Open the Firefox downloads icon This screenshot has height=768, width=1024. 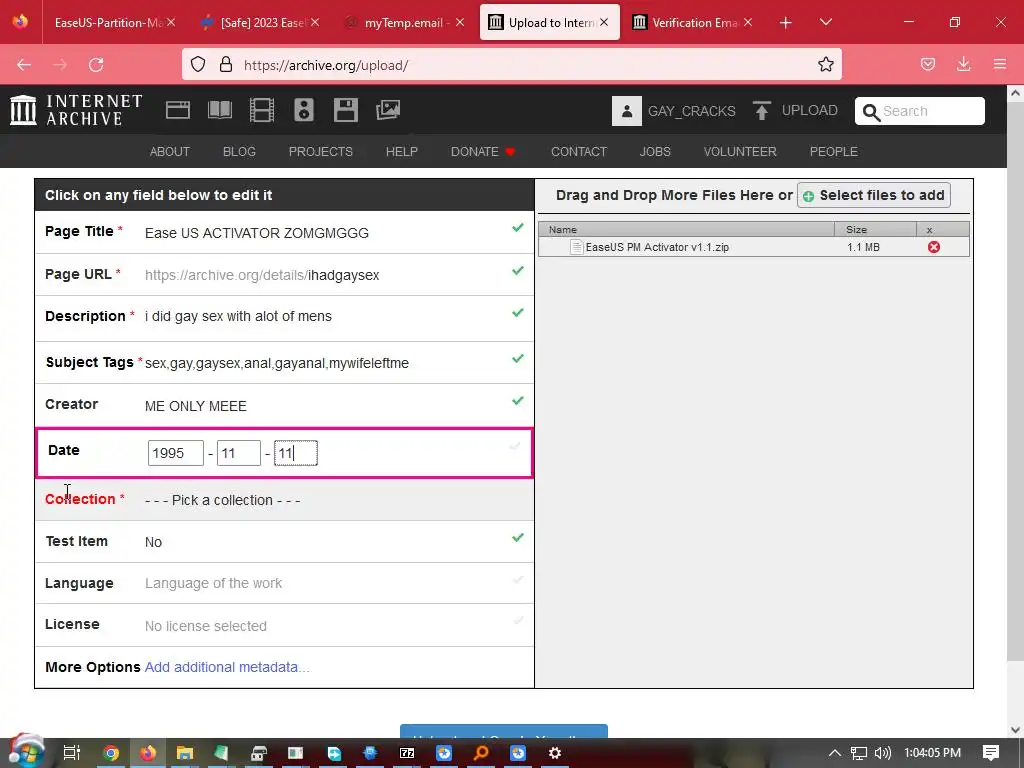pyautogui.click(x=963, y=64)
